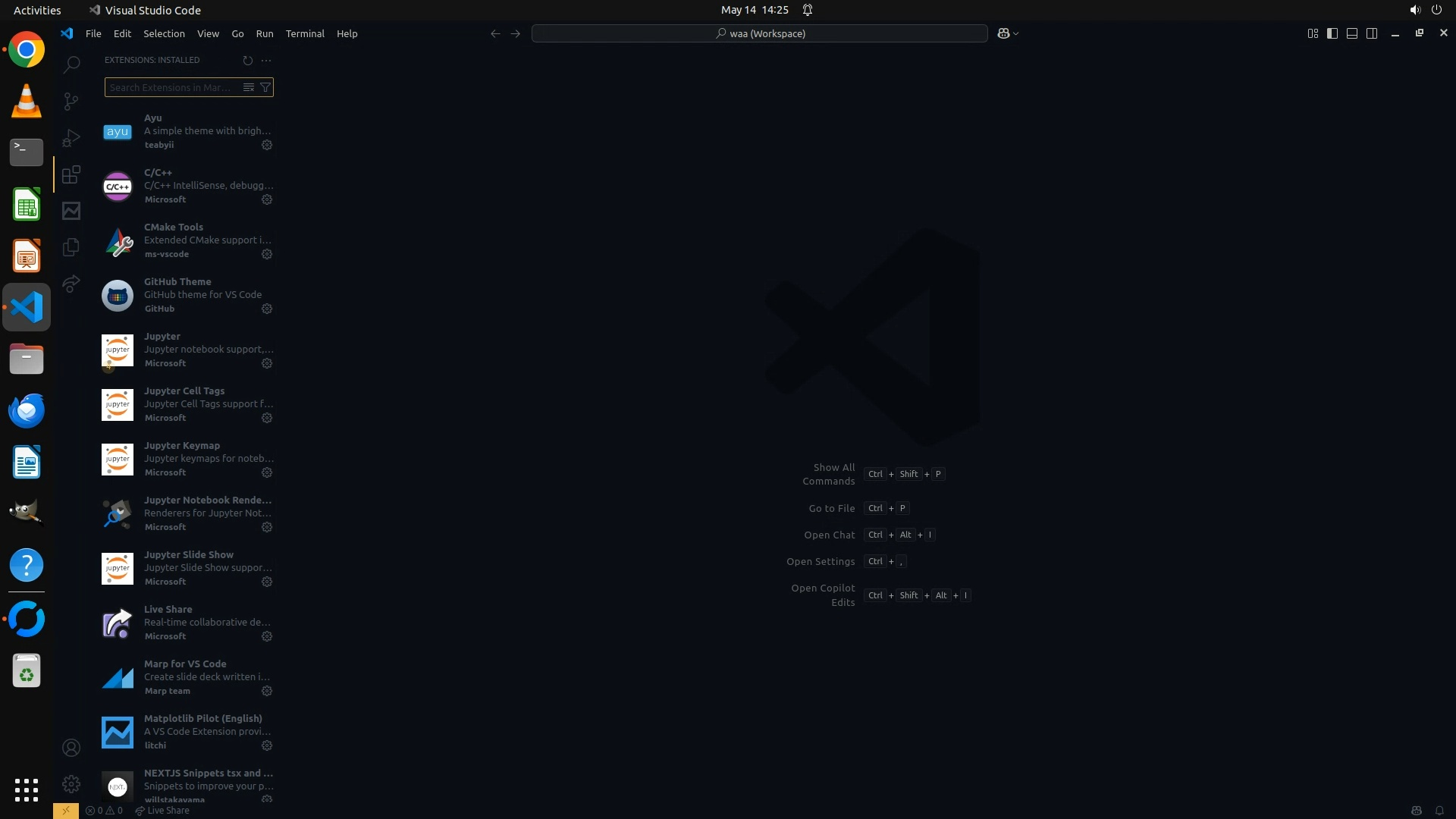Viewport: 1456px width, 819px height.
Task: Clear the extensions search results
Action: [x=248, y=87]
